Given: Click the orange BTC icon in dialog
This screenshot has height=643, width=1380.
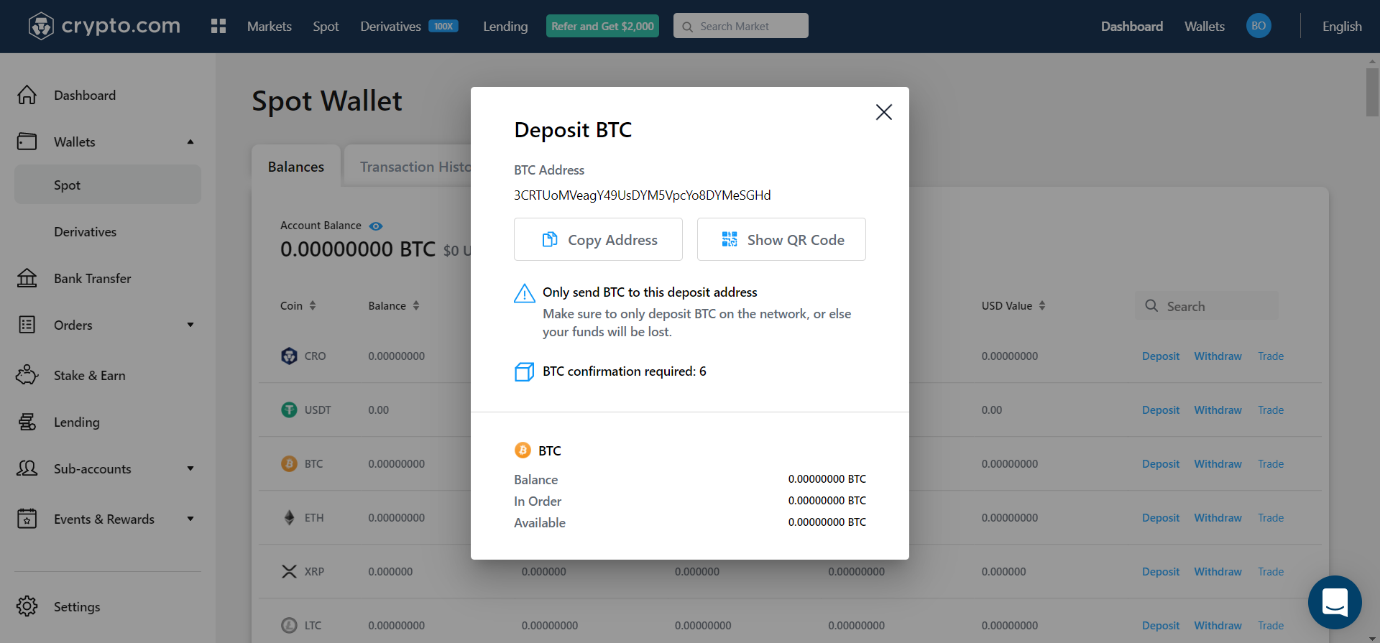Looking at the screenshot, I should [x=522, y=450].
